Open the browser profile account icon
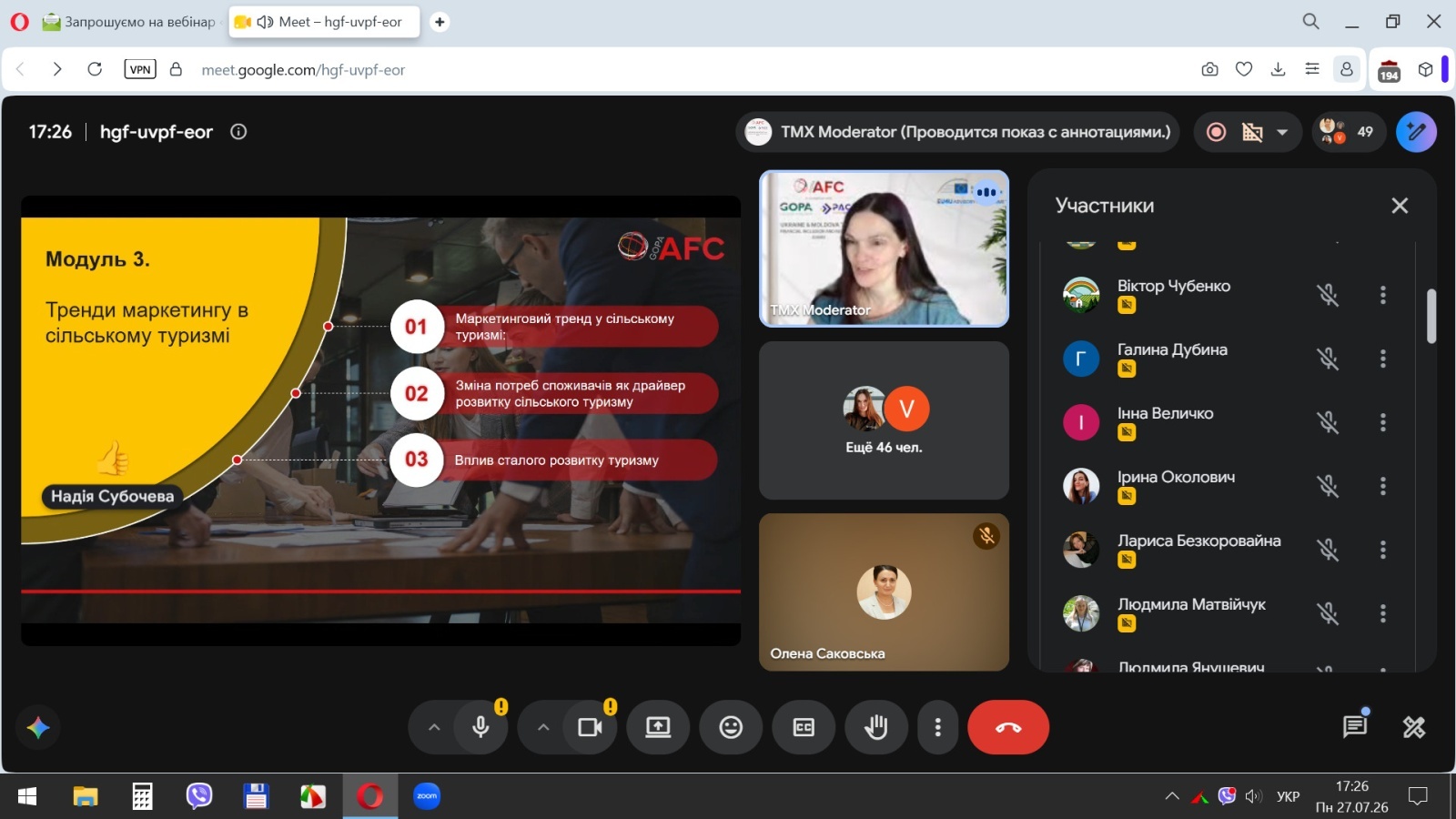The height and width of the screenshot is (819, 1456). pyautogui.click(x=1347, y=69)
